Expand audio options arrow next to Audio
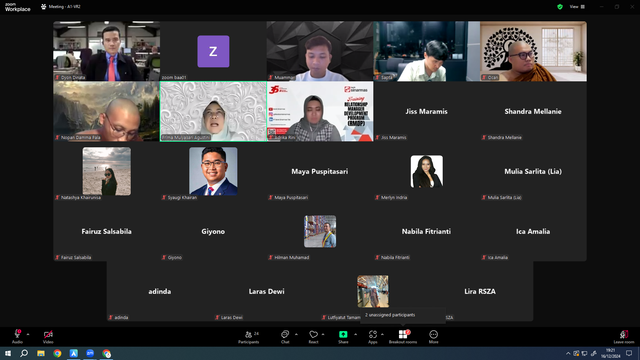Image resolution: width=640 pixels, height=360 pixels. click(x=28, y=334)
